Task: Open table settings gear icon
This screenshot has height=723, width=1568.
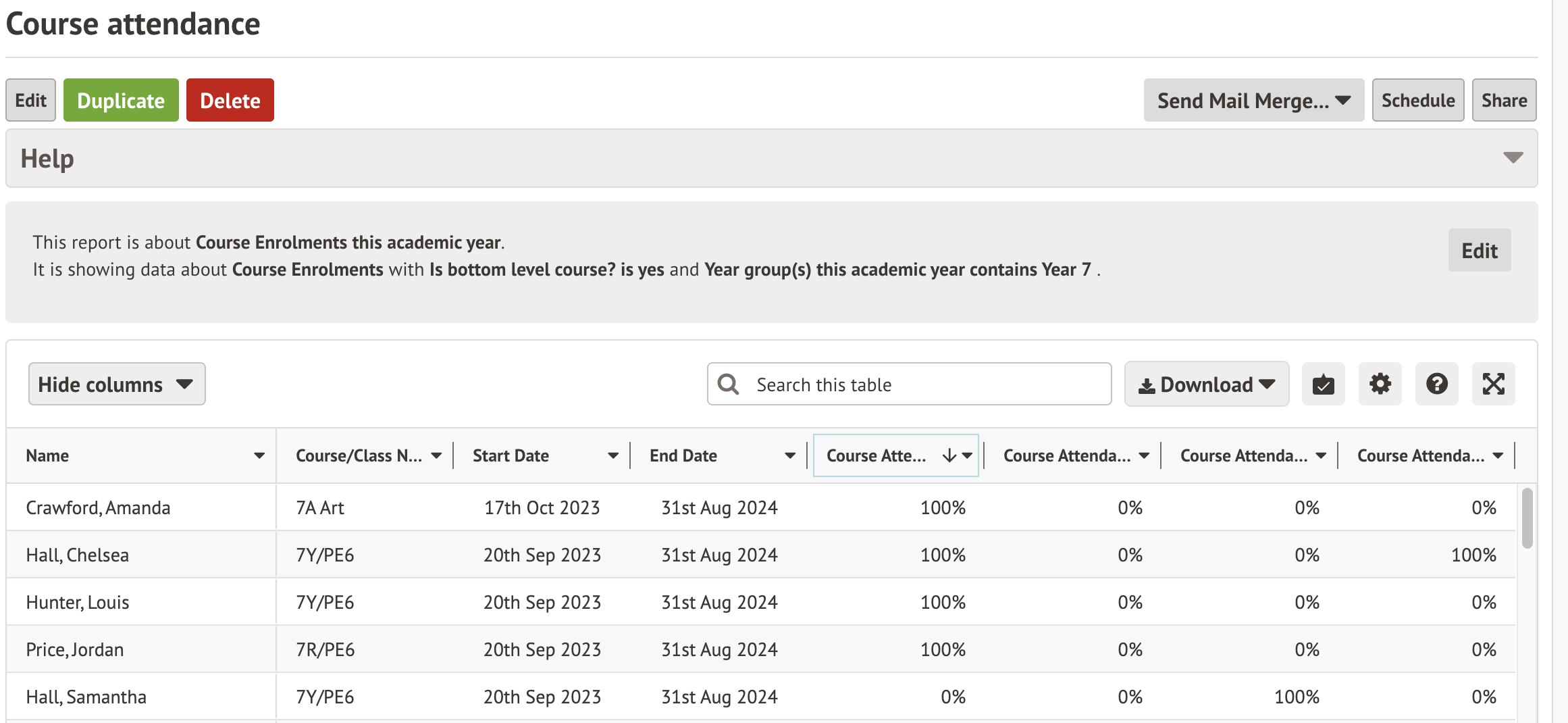Action: (x=1380, y=384)
